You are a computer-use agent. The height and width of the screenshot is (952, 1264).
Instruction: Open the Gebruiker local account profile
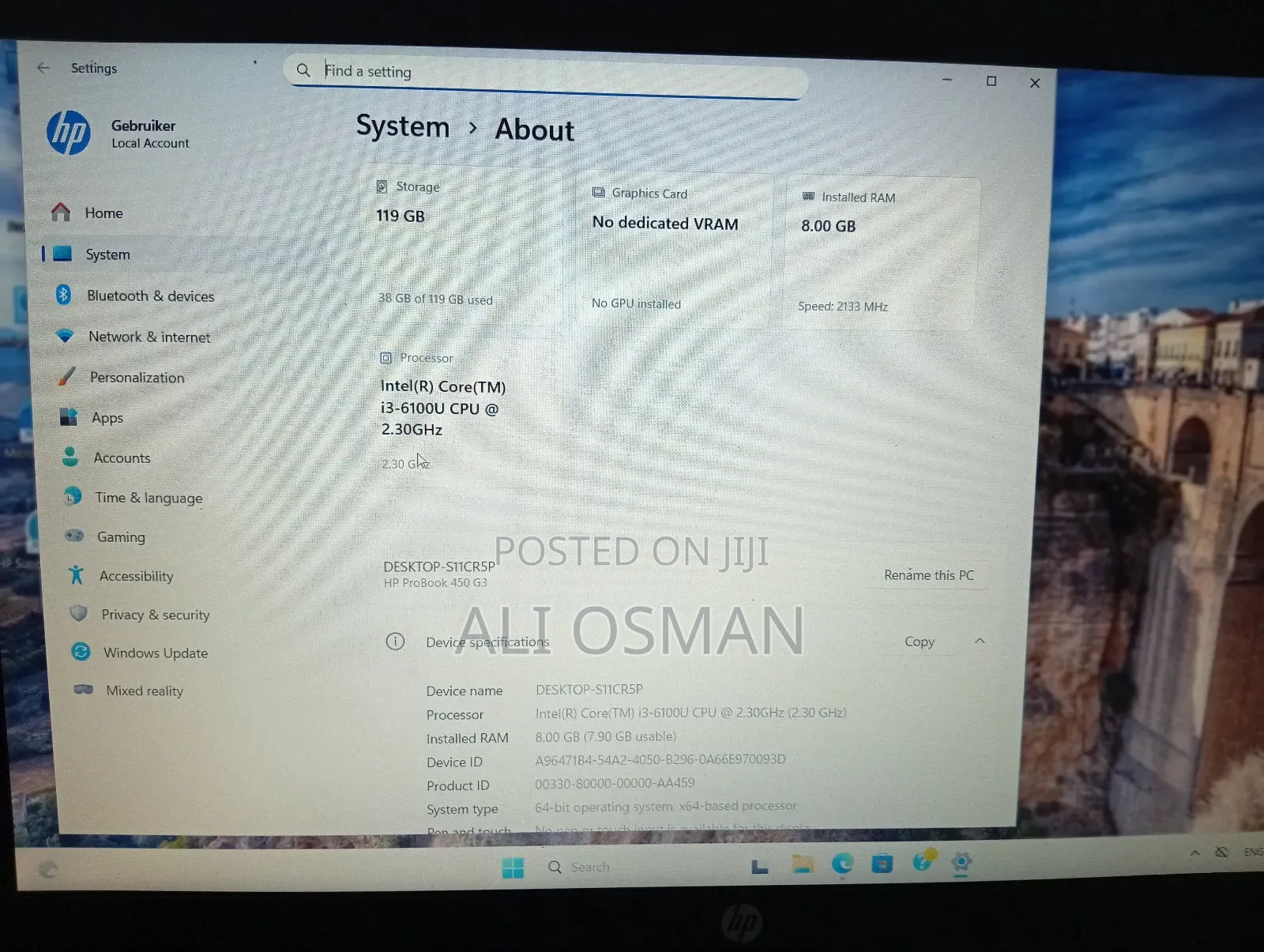point(118,134)
